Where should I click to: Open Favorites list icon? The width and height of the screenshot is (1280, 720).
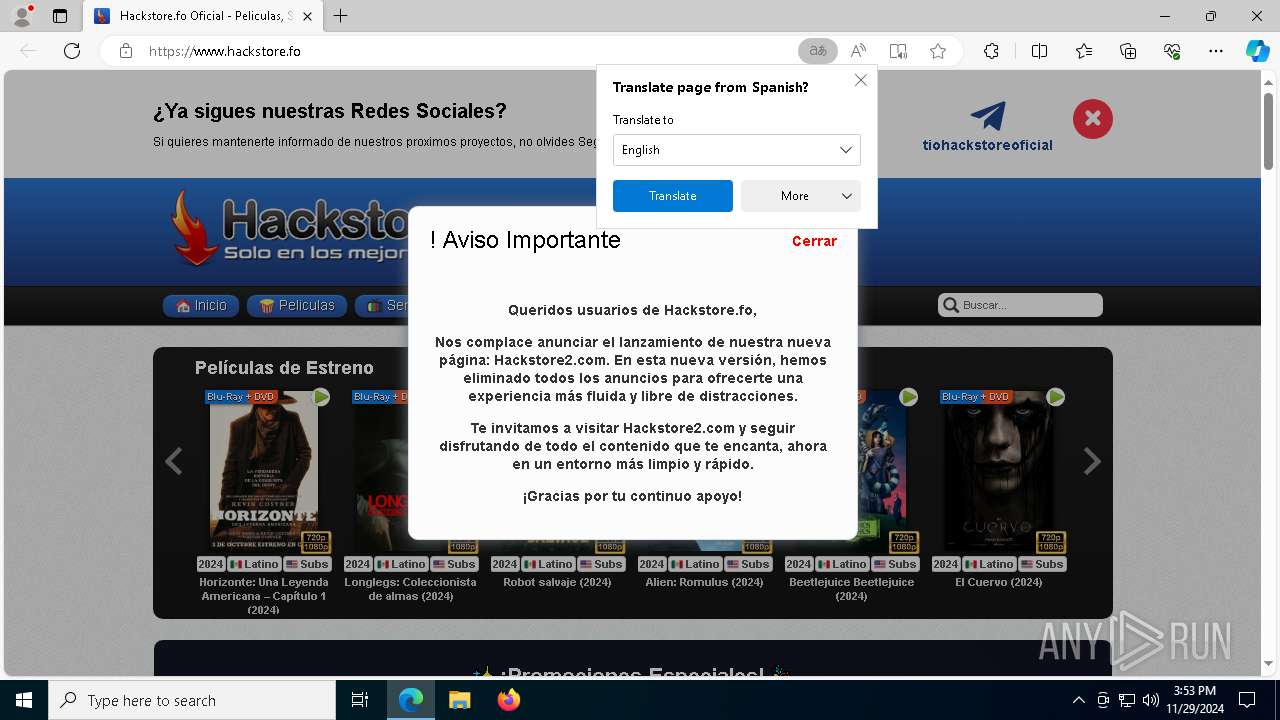[x=1084, y=51]
